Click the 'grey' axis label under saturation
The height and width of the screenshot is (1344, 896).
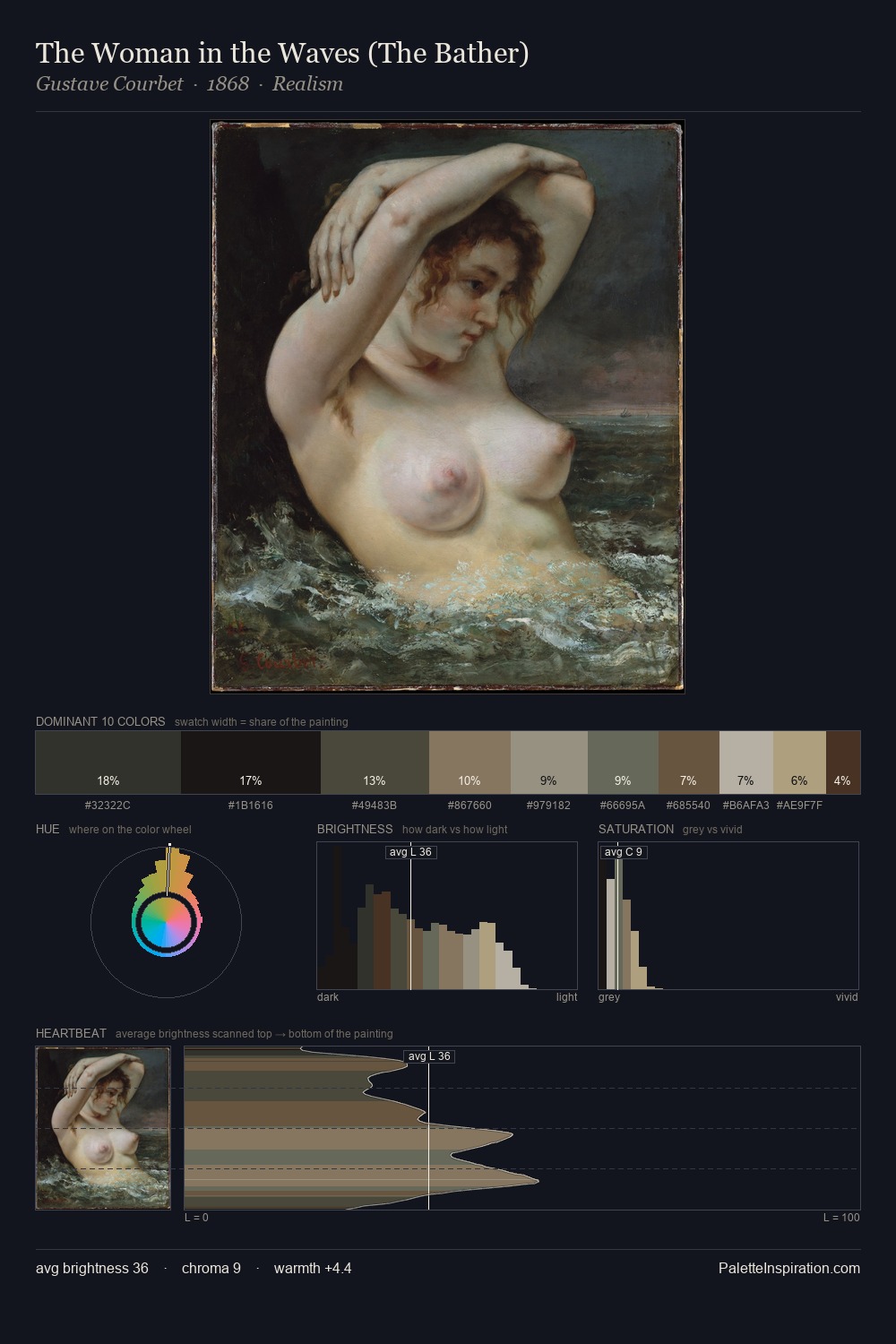point(609,997)
